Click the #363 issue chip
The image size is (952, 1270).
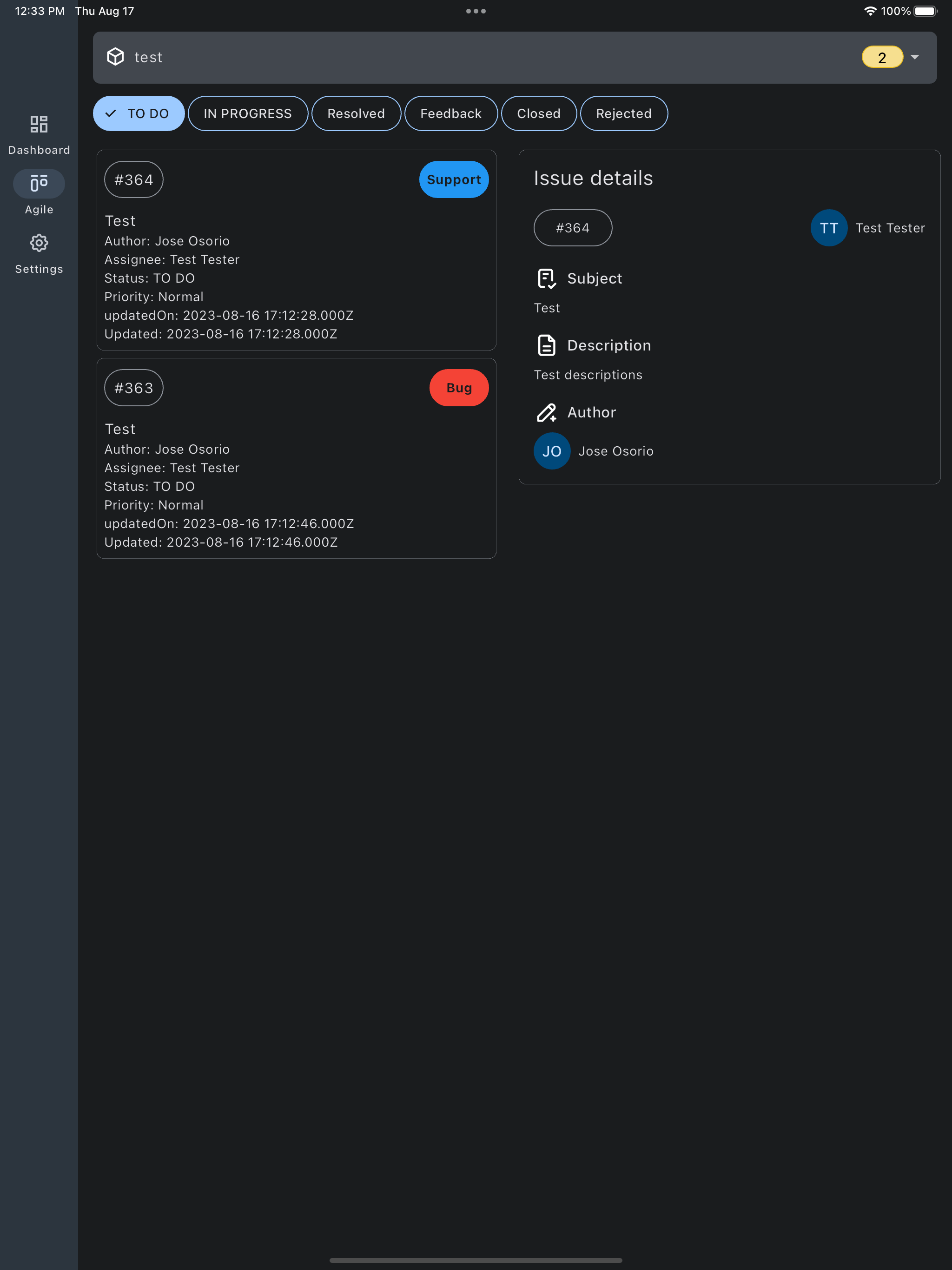[134, 388]
